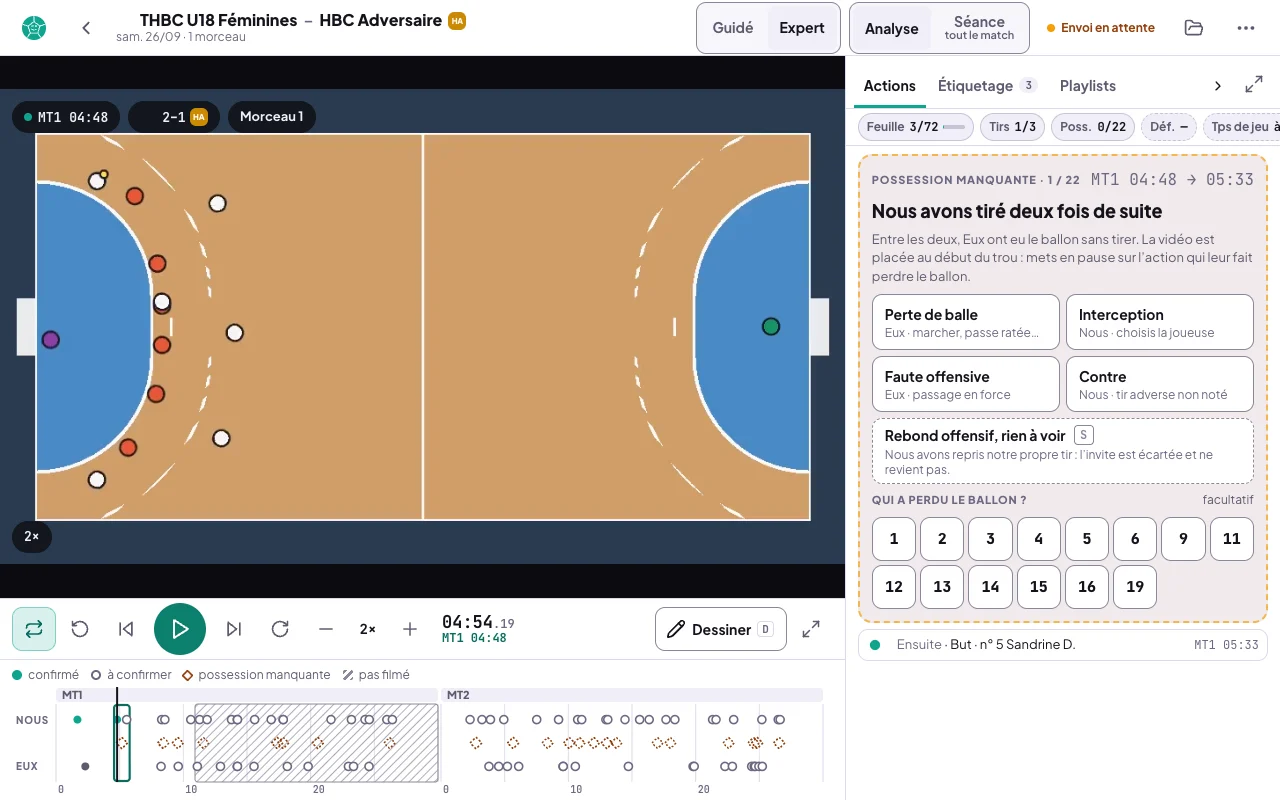This screenshot has height=800, width=1280.
Task: Select the Feuille 3/72 filter chip
Action: pos(916,127)
